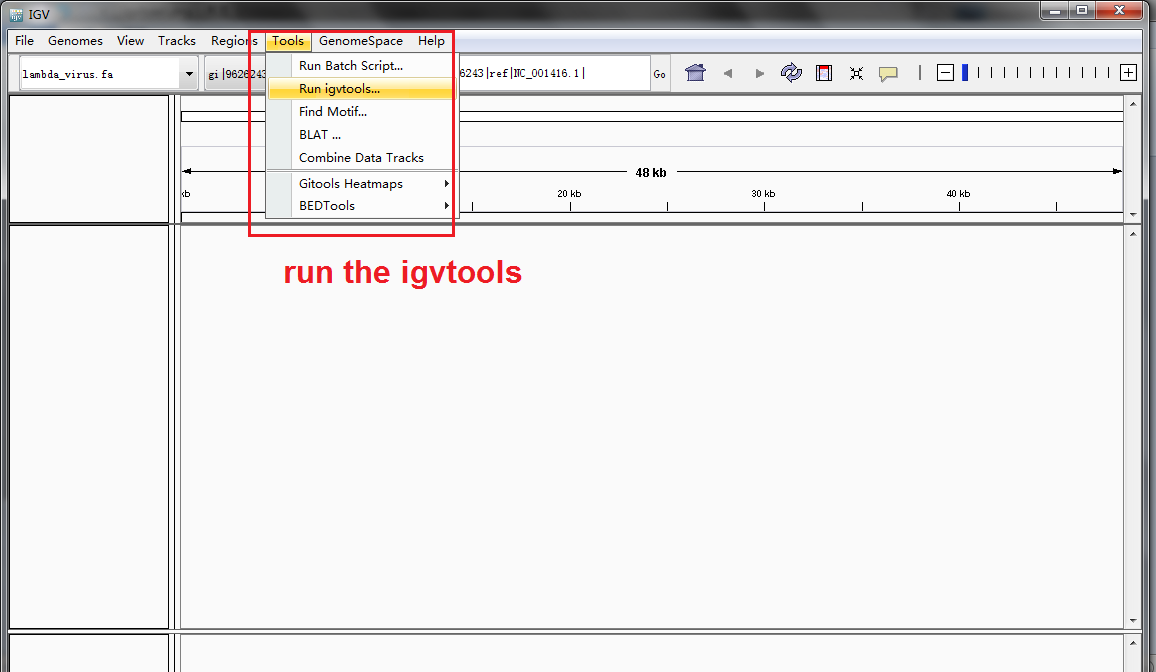The image size is (1156, 672).
Task: Select BLAT ... menu item
Action: click(x=361, y=134)
